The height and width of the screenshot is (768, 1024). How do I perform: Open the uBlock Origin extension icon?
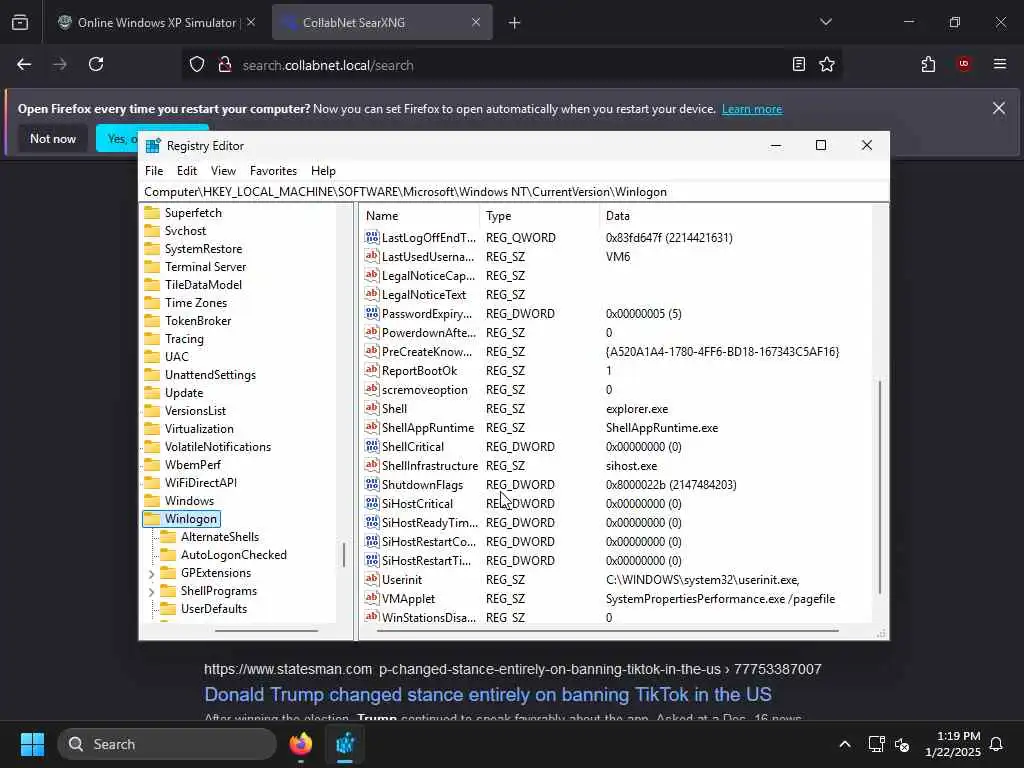964,64
